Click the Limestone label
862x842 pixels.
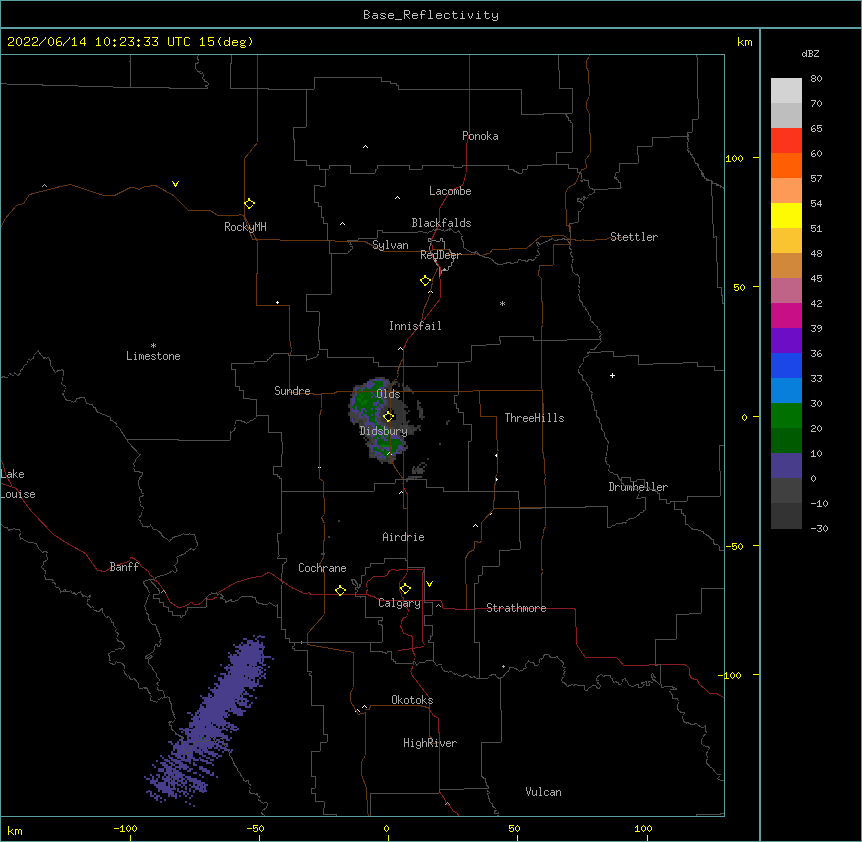[x=153, y=356]
